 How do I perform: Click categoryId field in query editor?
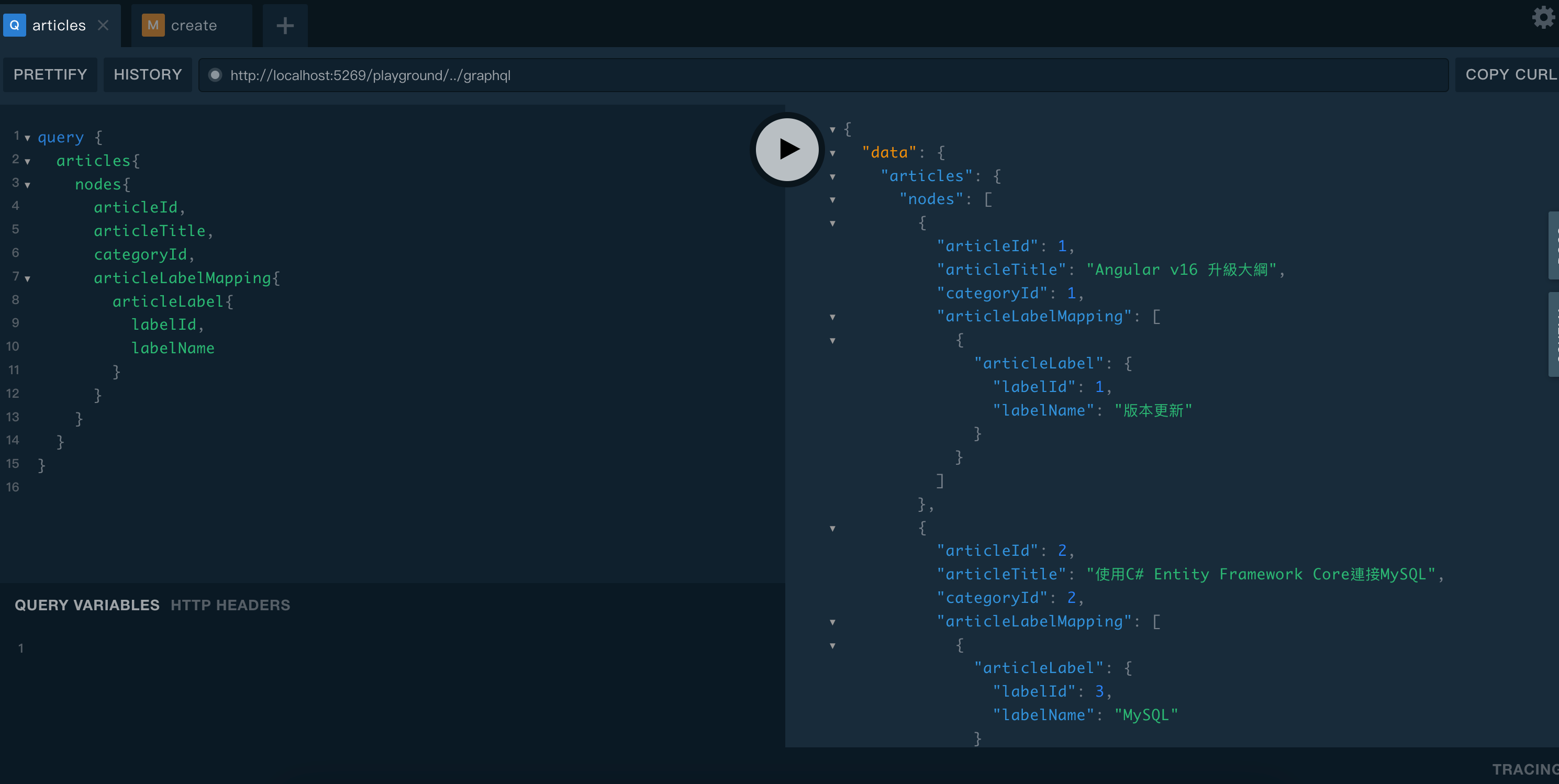point(140,254)
